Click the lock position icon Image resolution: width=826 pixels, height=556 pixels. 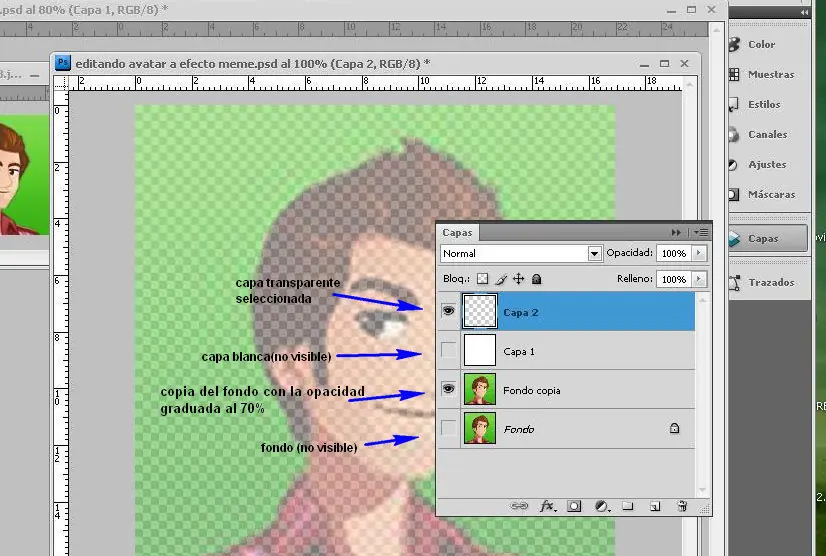tap(518, 279)
